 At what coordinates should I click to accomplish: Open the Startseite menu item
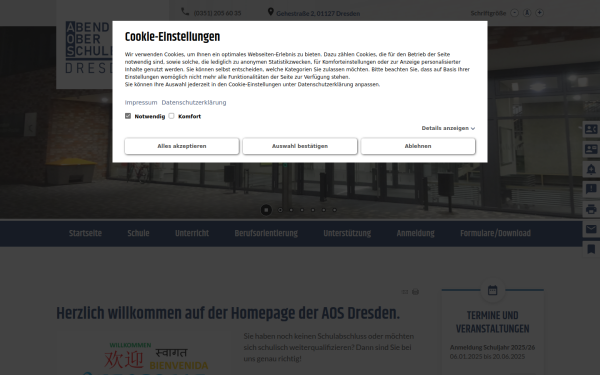[85, 233]
